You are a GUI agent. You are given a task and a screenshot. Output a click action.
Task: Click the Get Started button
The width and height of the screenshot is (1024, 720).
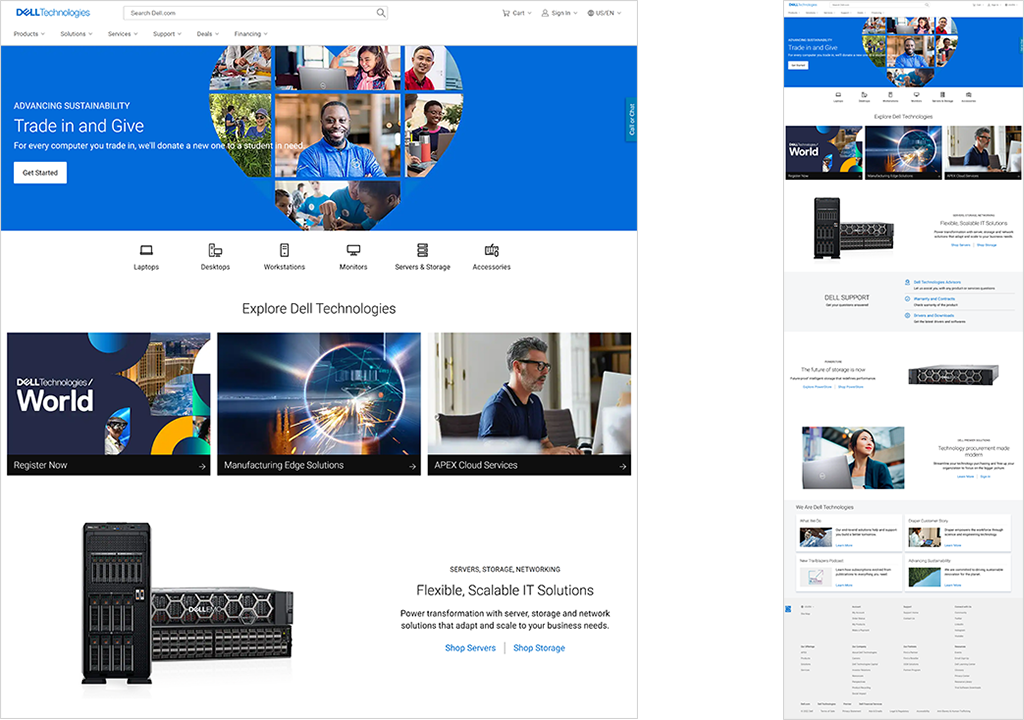[x=40, y=173]
